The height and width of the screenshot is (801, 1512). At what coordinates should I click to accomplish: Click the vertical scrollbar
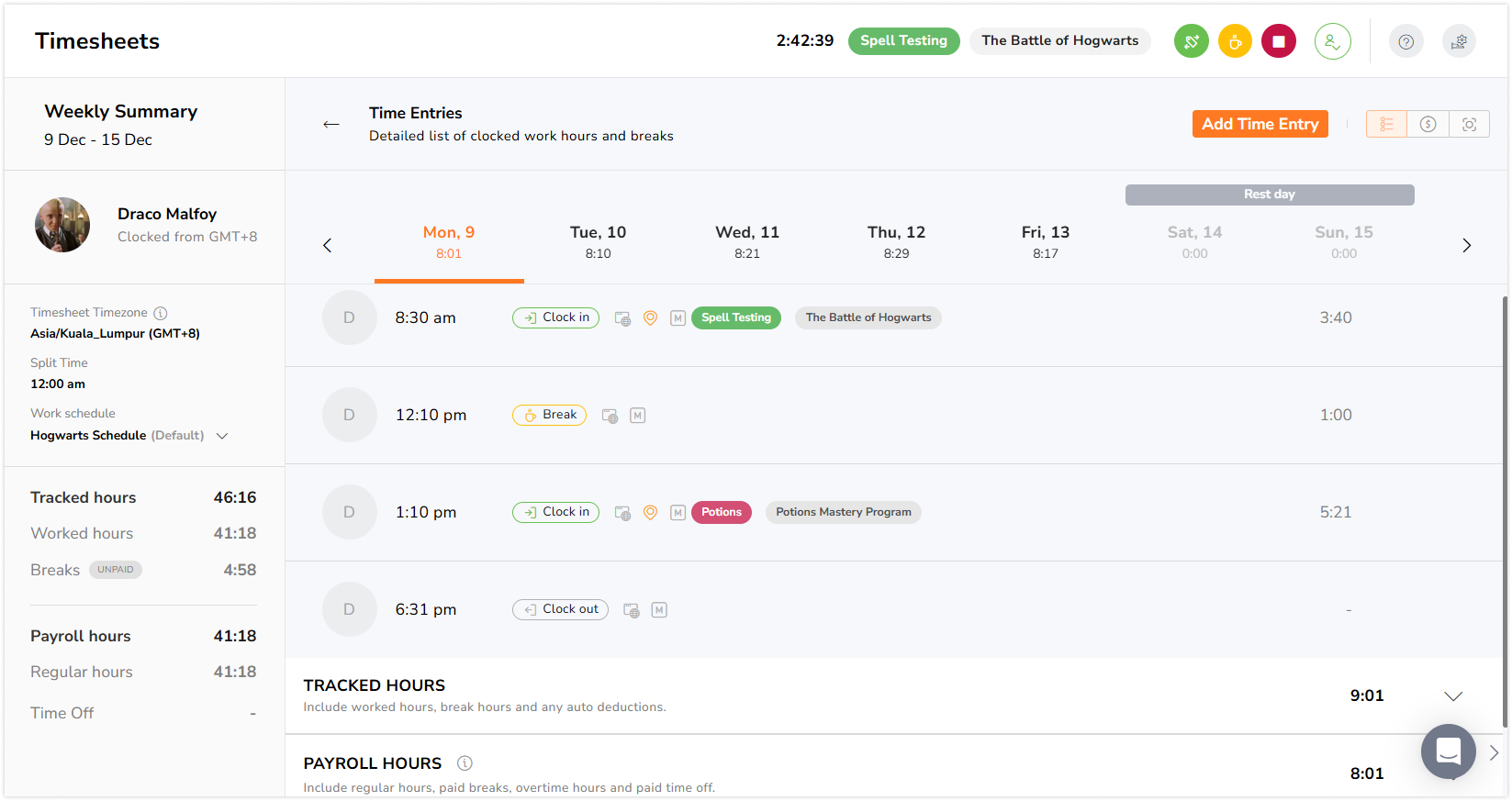click(x=1505, y=512)
